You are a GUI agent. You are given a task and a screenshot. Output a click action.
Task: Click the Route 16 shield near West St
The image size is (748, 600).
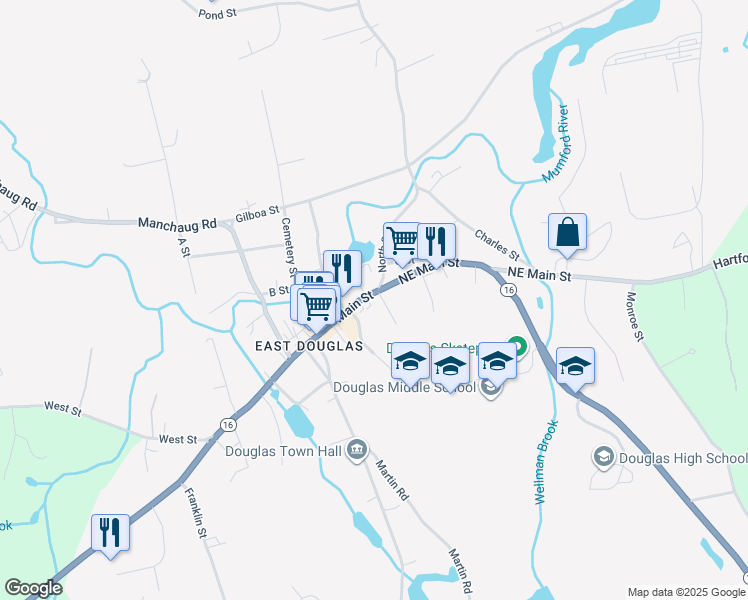coord(229,425)
